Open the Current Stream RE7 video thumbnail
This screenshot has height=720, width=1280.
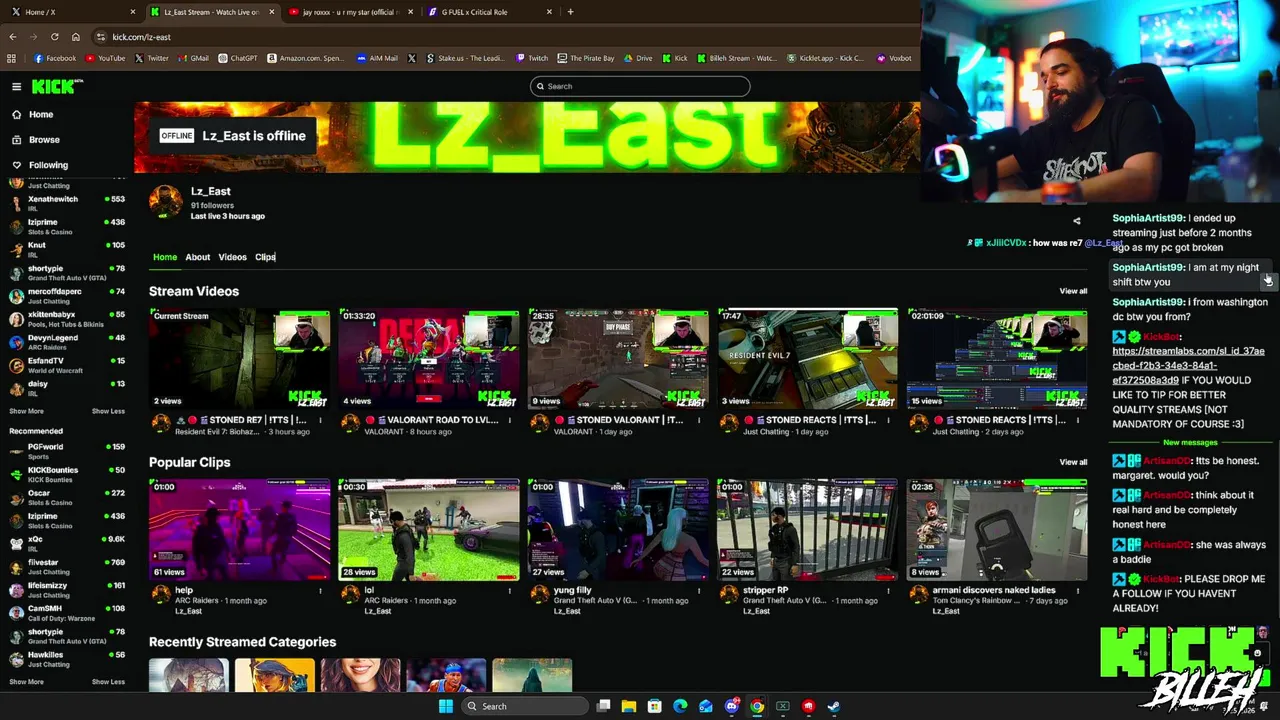[x=239, y=359]
